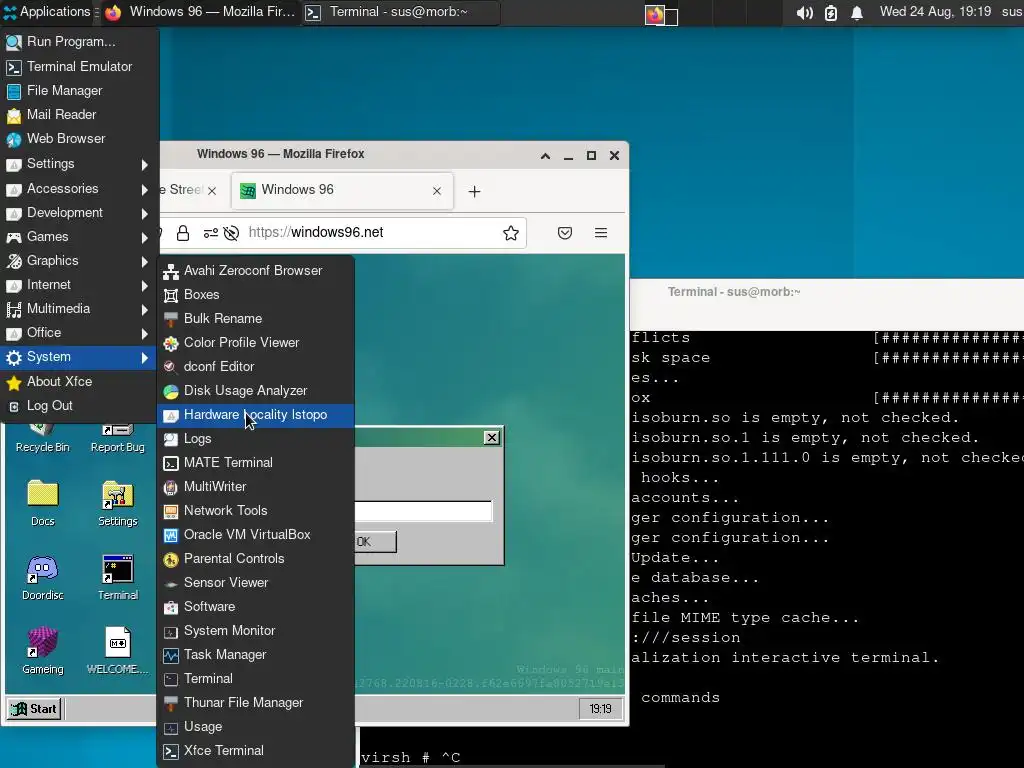The width and height of the screenshot is (1024, 768).
Task: Open the Windows 96 Terminal desktop icon
Action: point(118,577)
